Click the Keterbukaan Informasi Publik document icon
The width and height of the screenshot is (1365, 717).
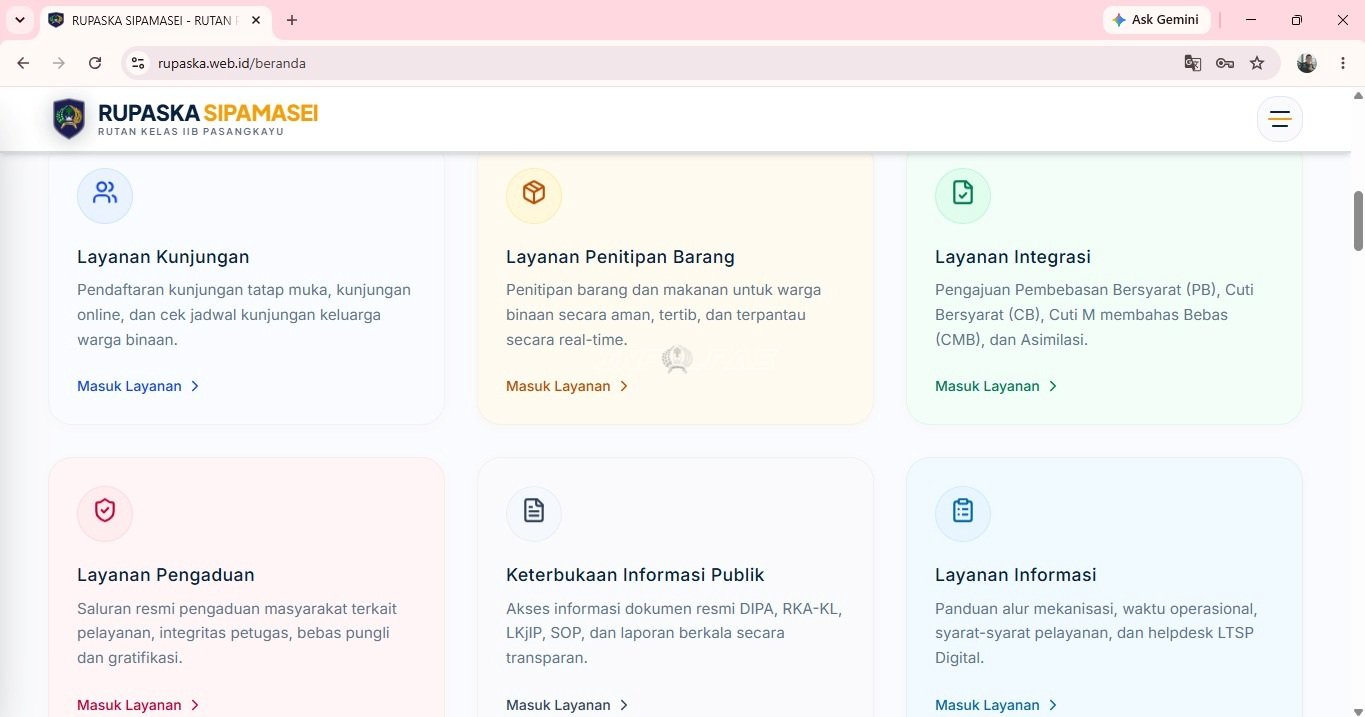point(534,512)
